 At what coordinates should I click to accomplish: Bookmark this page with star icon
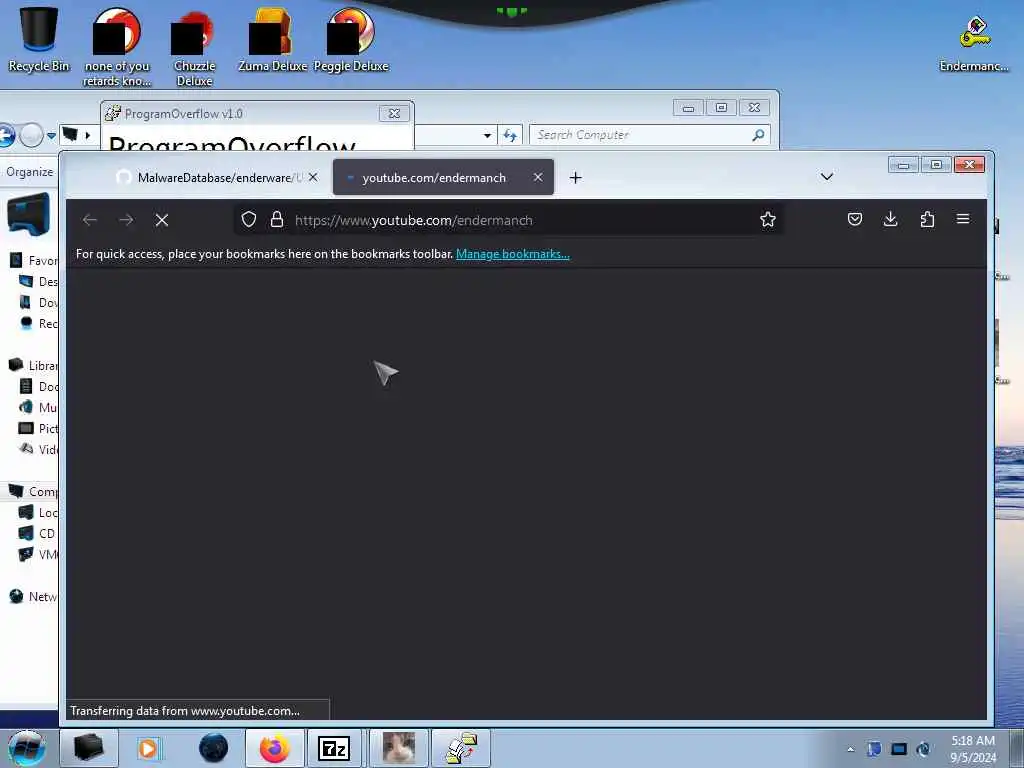pos(768,219)
